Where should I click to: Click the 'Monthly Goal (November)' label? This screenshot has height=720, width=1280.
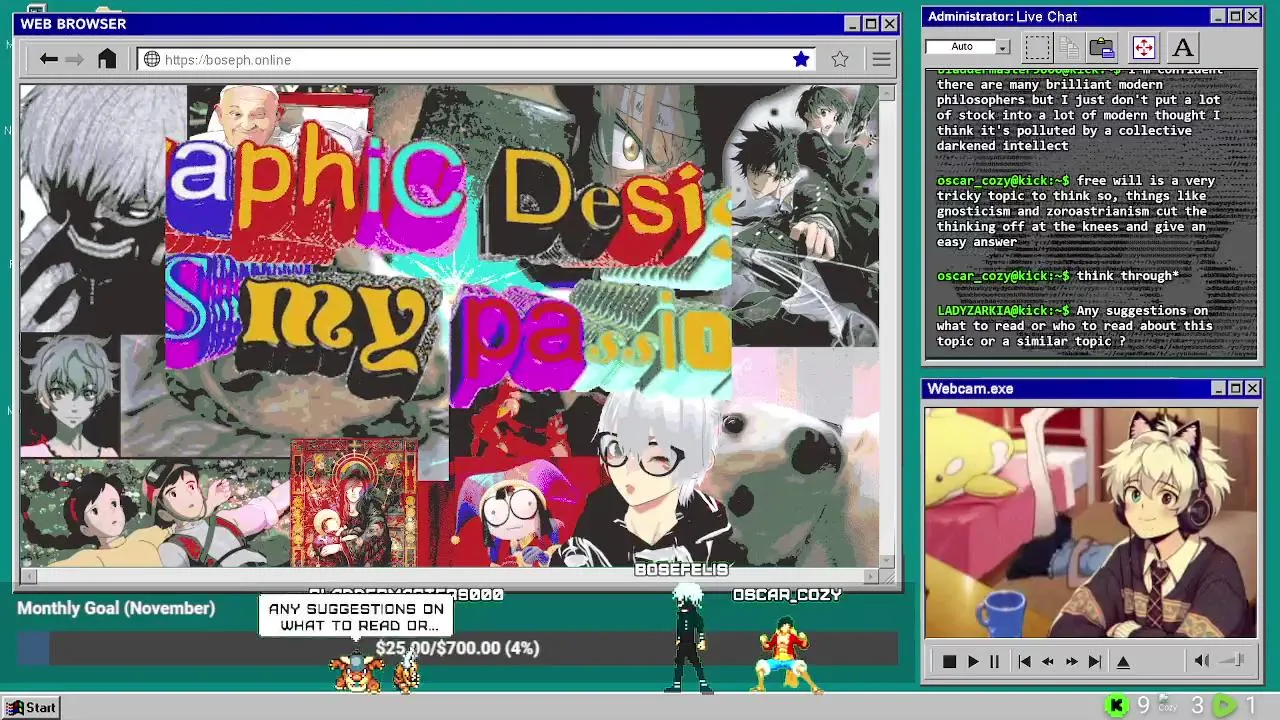point(116,608)
